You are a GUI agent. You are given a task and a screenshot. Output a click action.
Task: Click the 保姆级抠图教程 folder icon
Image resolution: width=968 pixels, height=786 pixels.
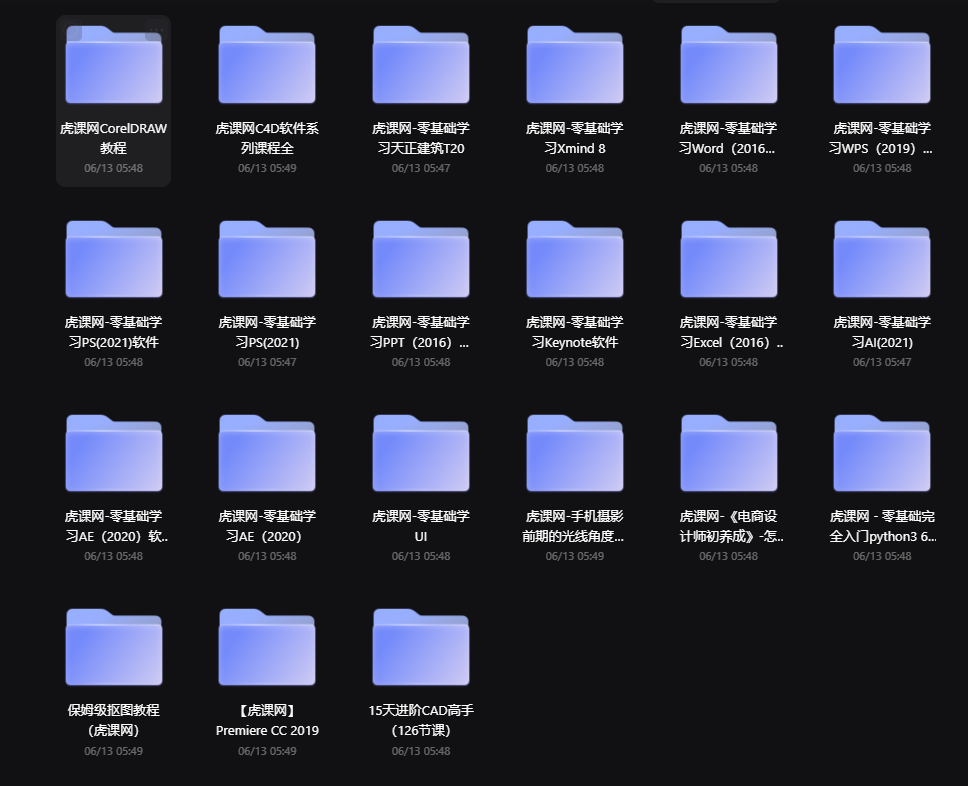point(114,647)
